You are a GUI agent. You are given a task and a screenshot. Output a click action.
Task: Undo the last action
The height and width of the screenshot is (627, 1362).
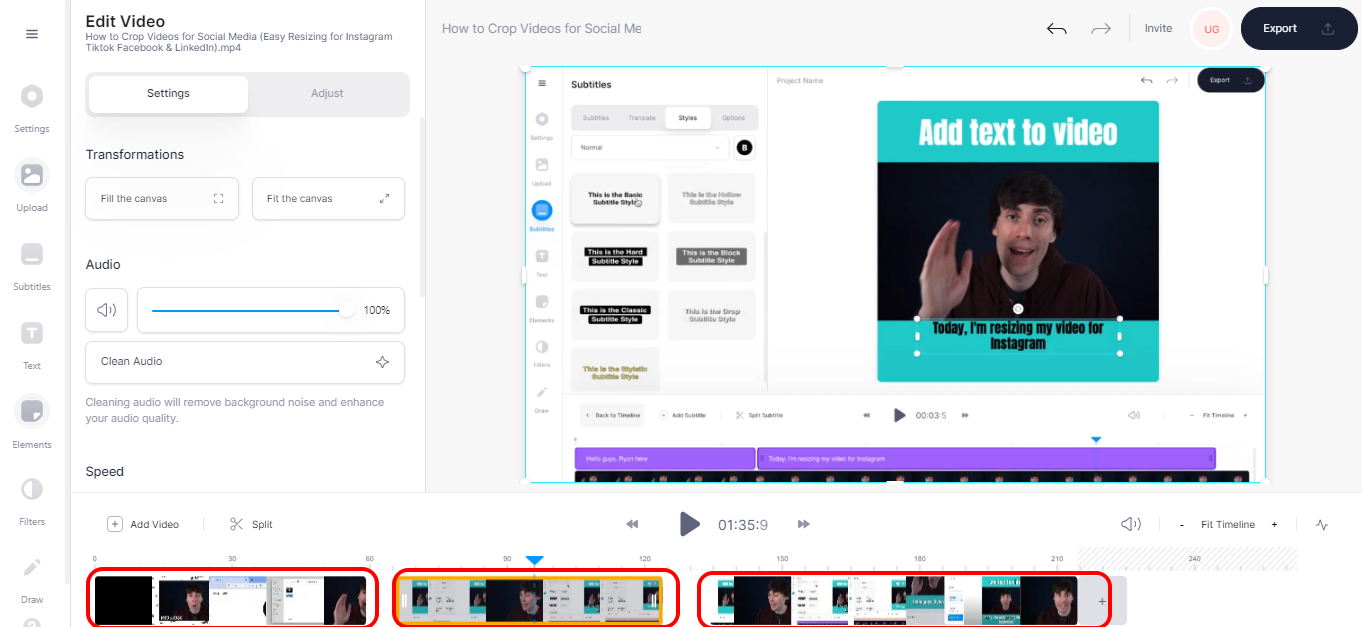point(1057,29)
